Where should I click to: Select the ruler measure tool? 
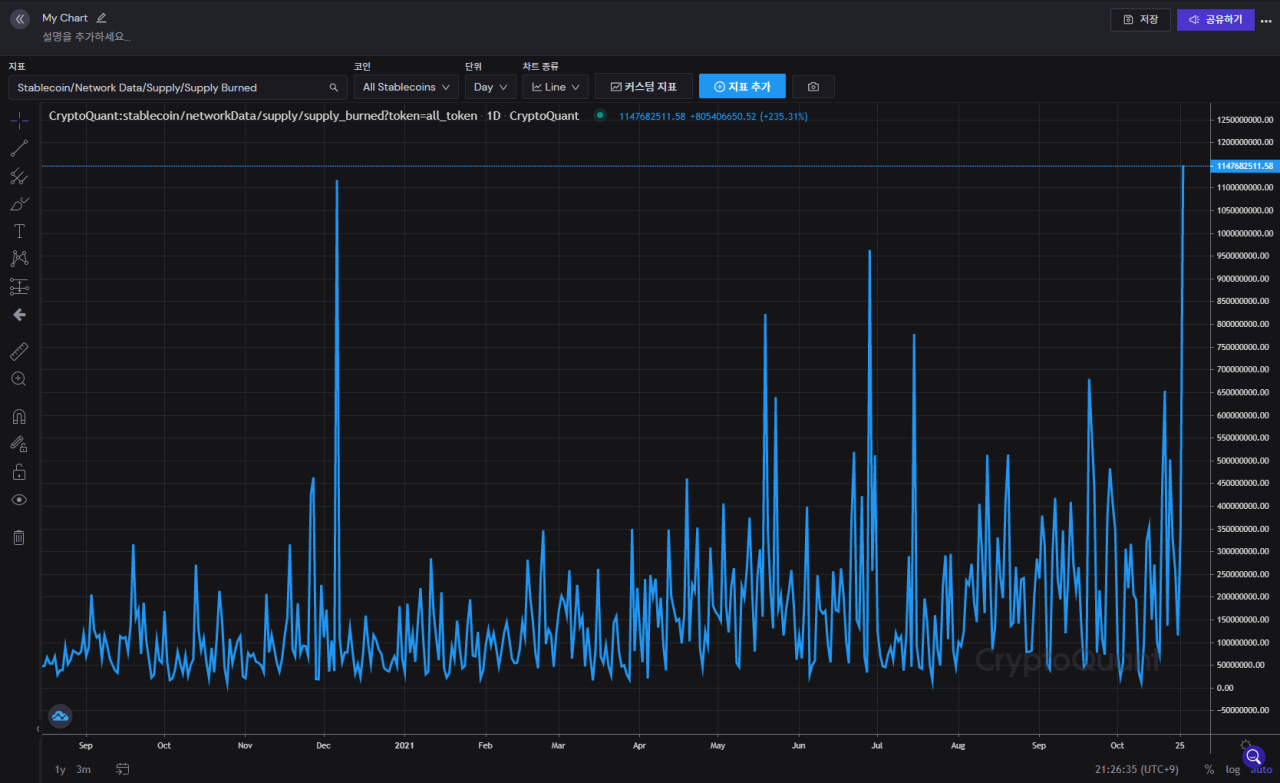pyautogui.click(x=19, y=351)
